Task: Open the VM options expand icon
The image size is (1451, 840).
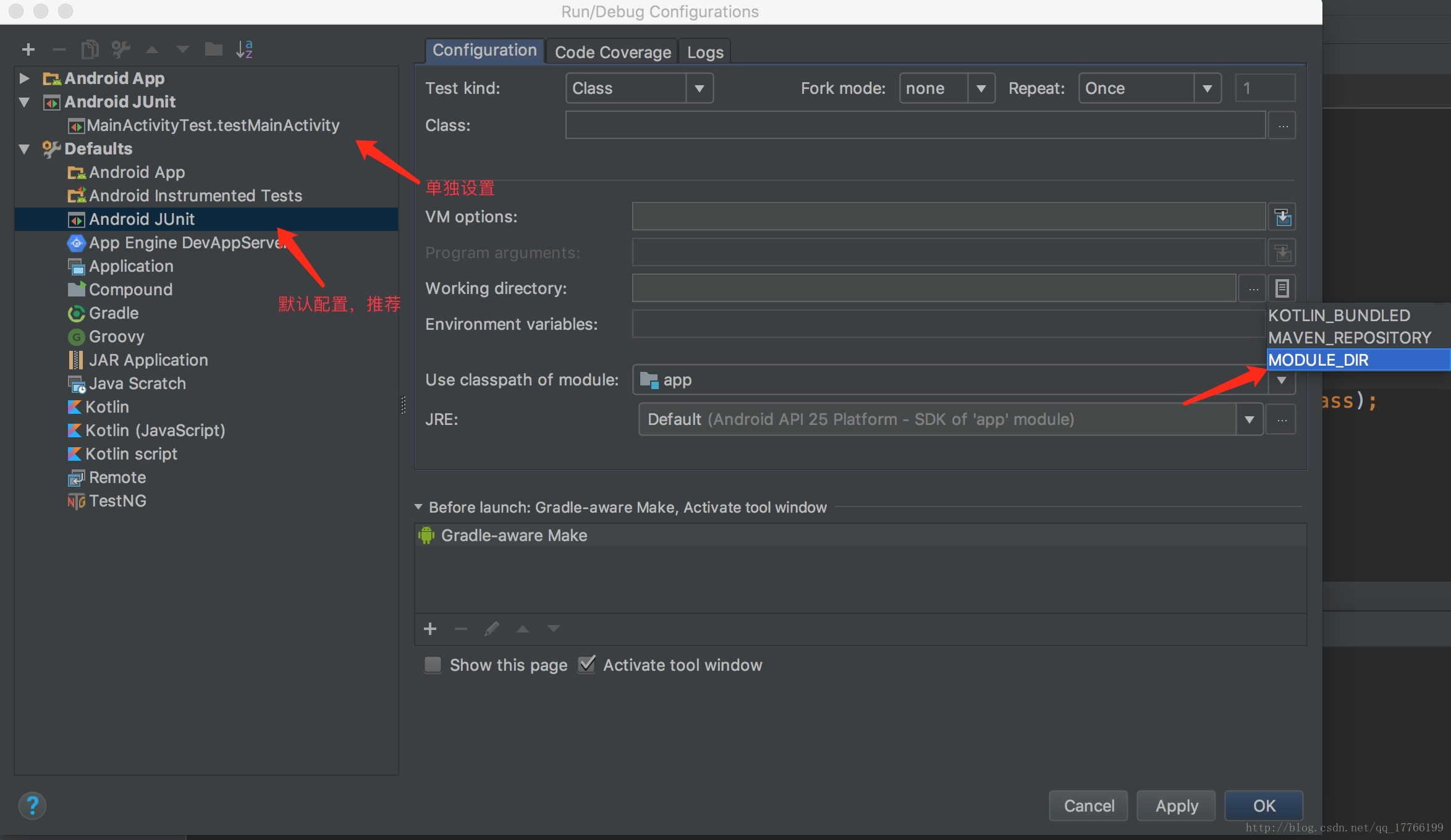Action: pos(1282,217)
